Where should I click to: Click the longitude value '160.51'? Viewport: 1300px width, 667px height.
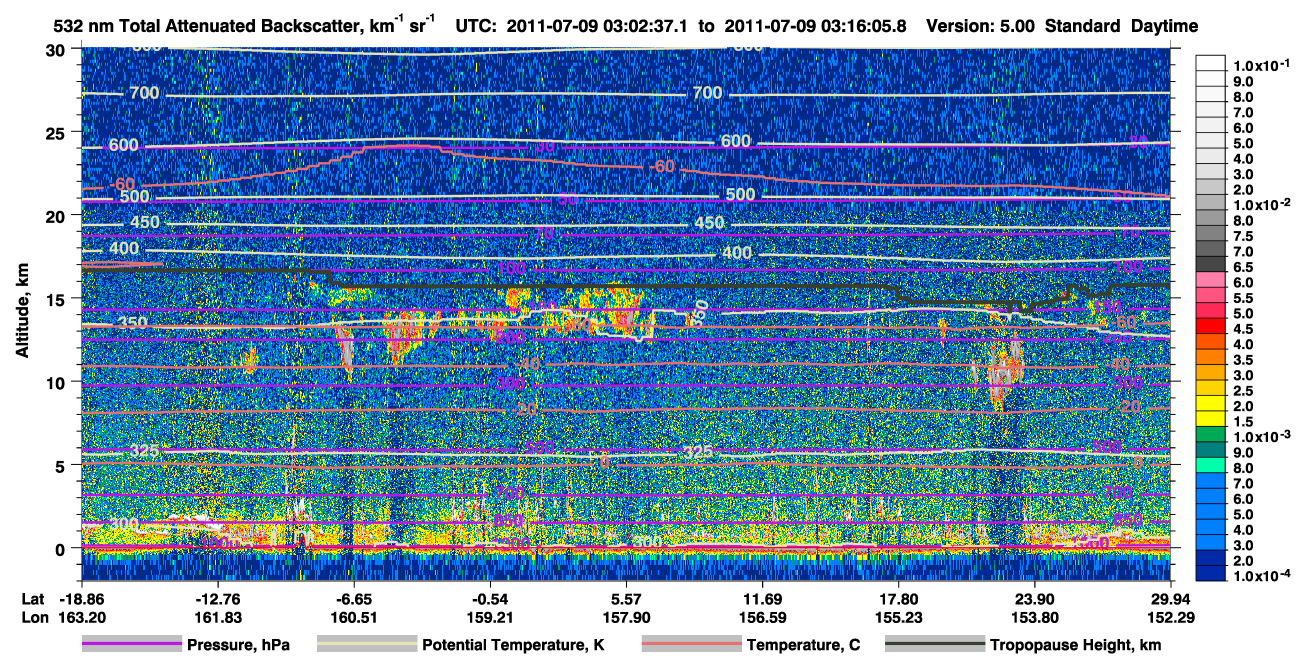(x=352, y=617)
